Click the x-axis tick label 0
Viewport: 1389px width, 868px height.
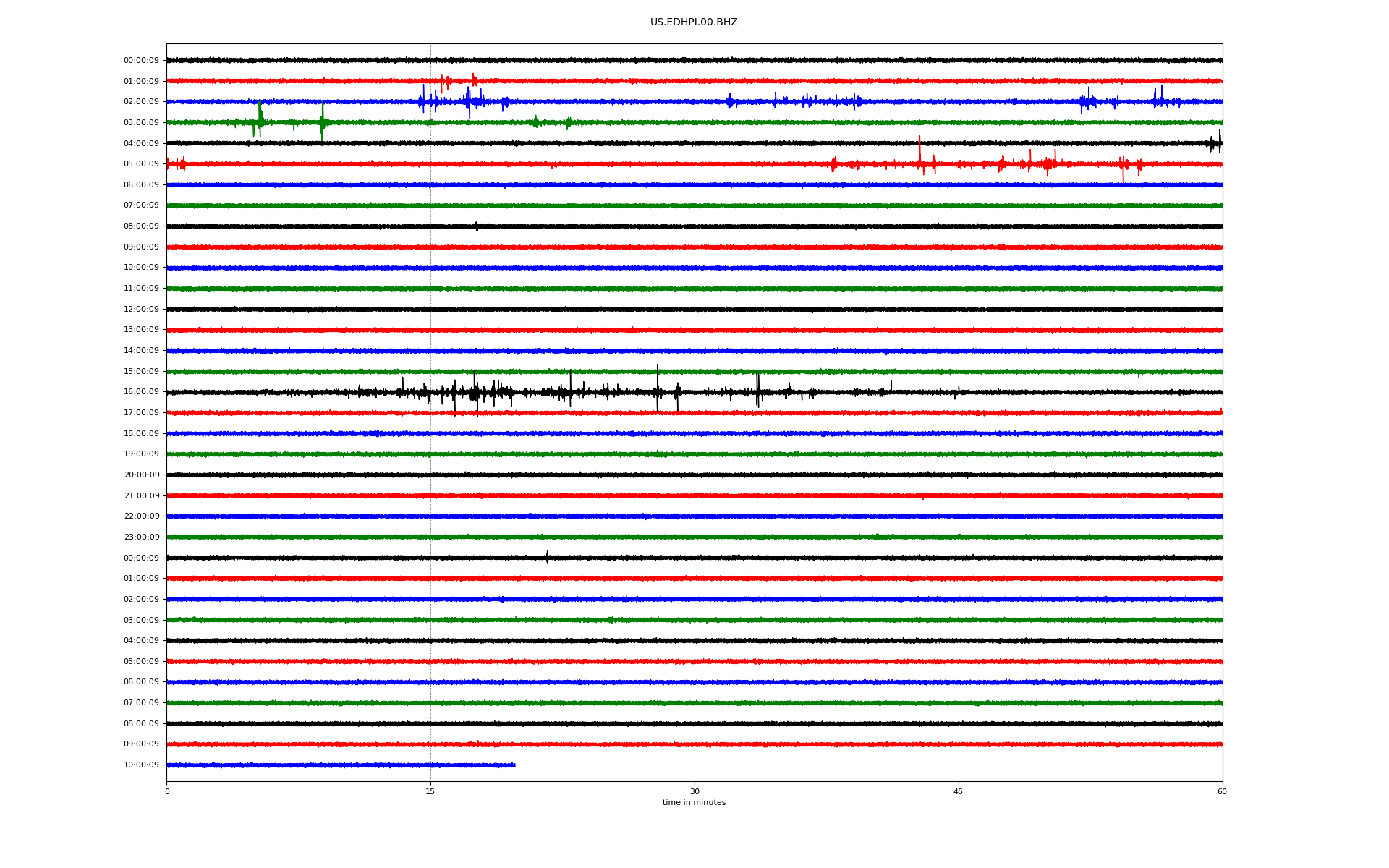click(167, 791)
